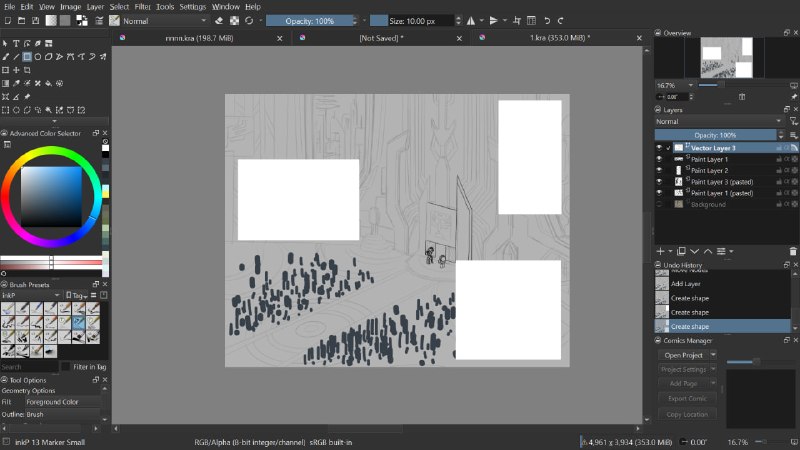The image size is (800, 450).
Task: Open brush blending mode Normal dropdown
Action: point(165,21)
